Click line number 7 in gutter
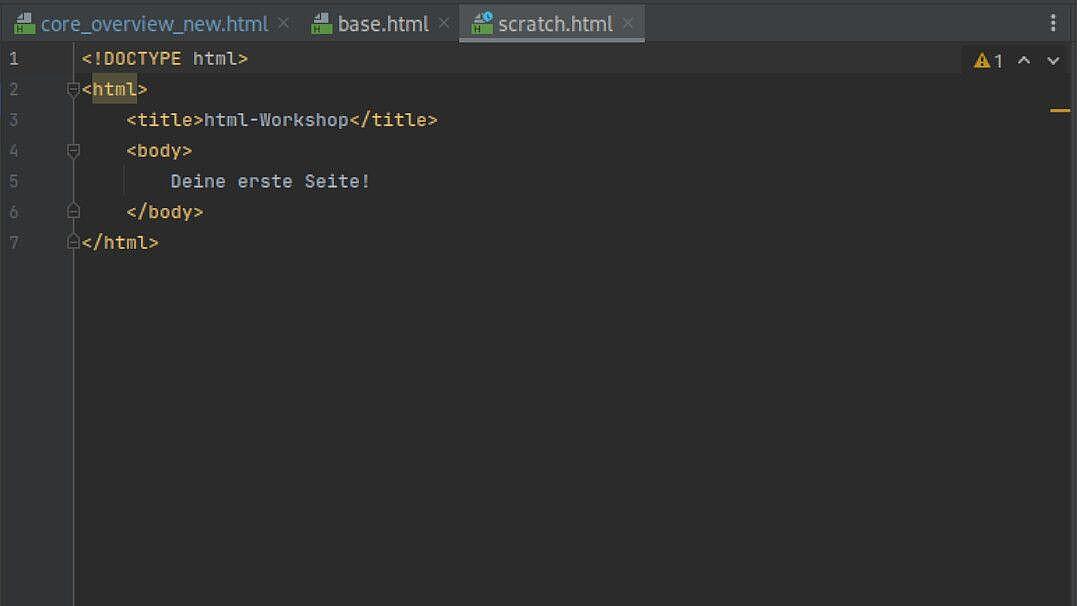Viewport: 1080px width, 606px height. pyautogui.click(x=14, y=242)
